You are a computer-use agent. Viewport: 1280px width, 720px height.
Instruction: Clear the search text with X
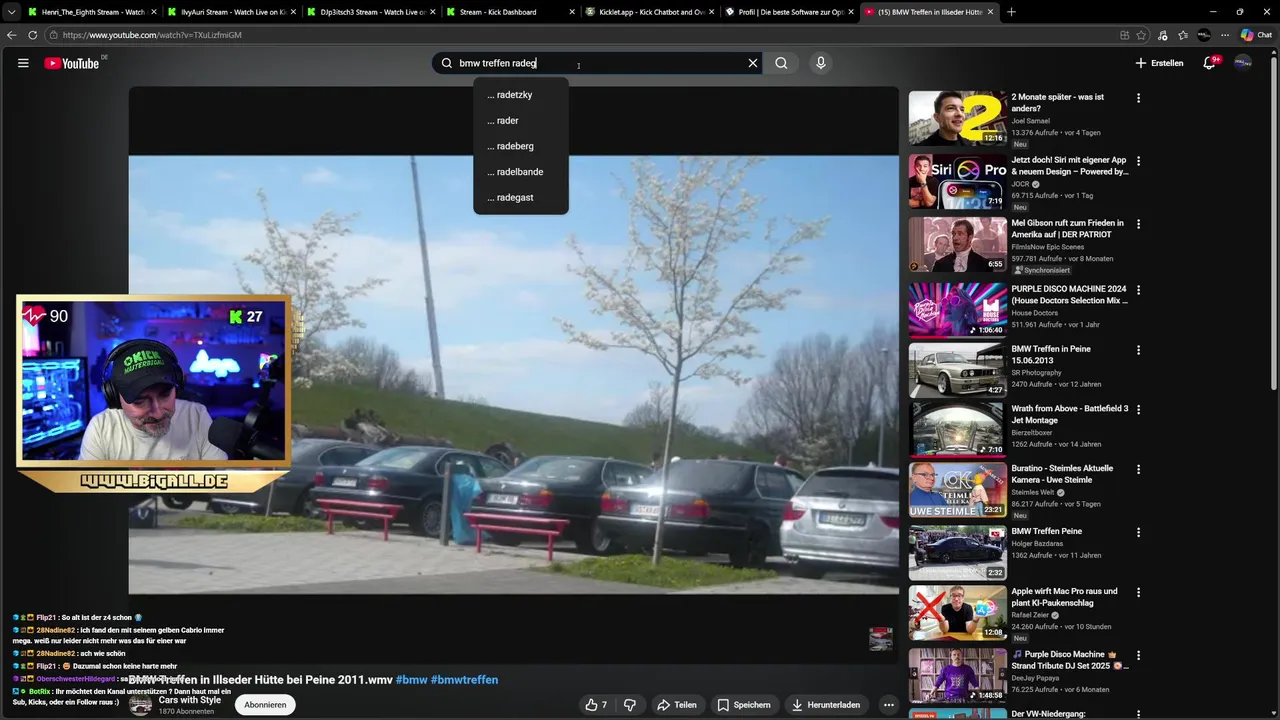(753, 63)
